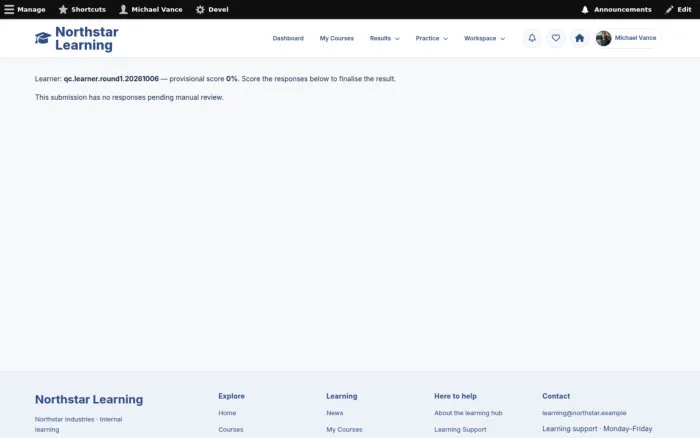Click the graduation cap logo icon
Viewport: 700px width, 438px height.
click(43, 38)
